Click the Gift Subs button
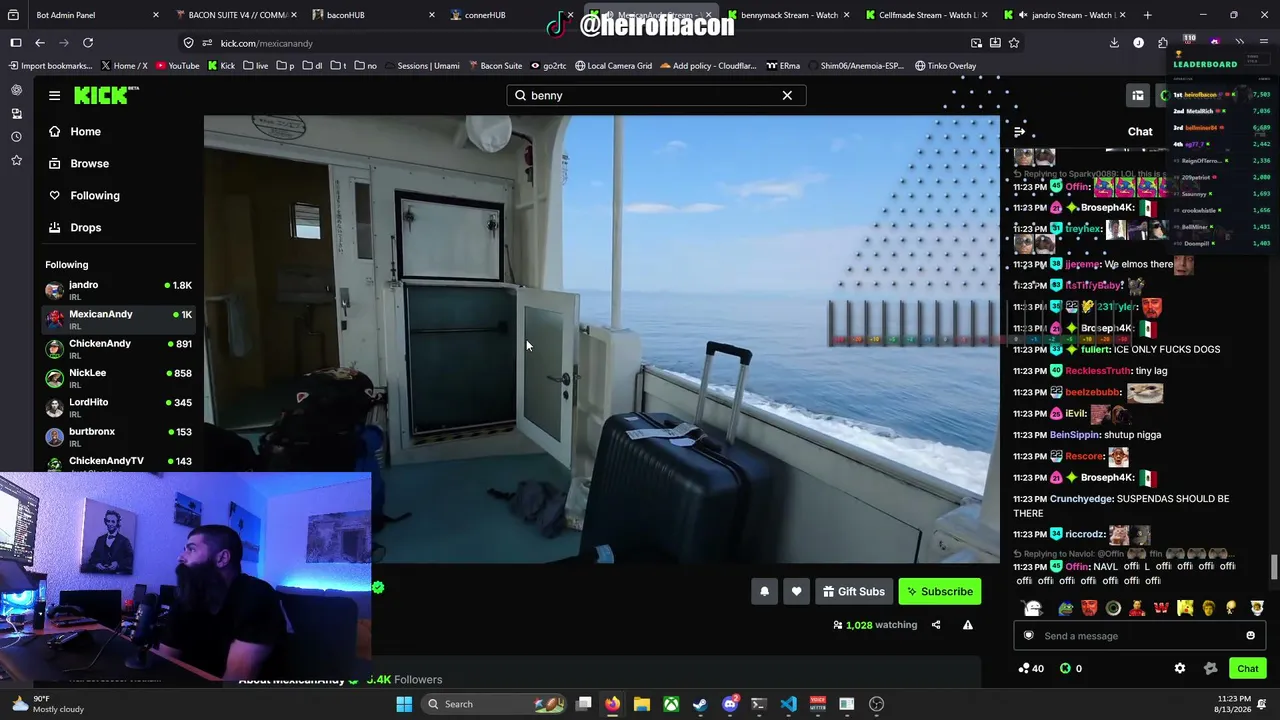The image size is (1280, 720). pos(853,591)
